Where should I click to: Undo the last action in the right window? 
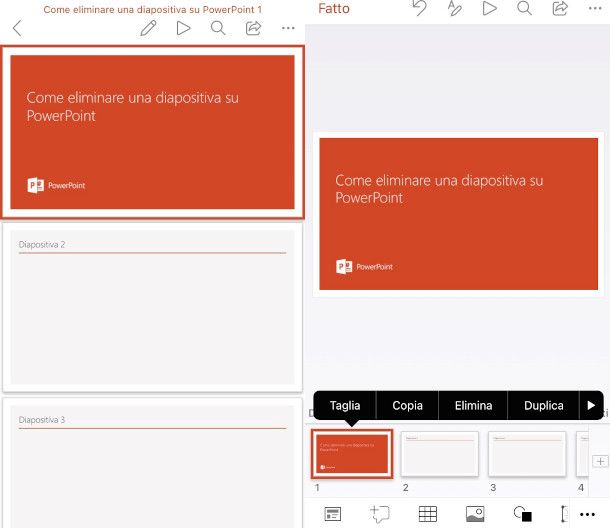(x=420, y=8)
